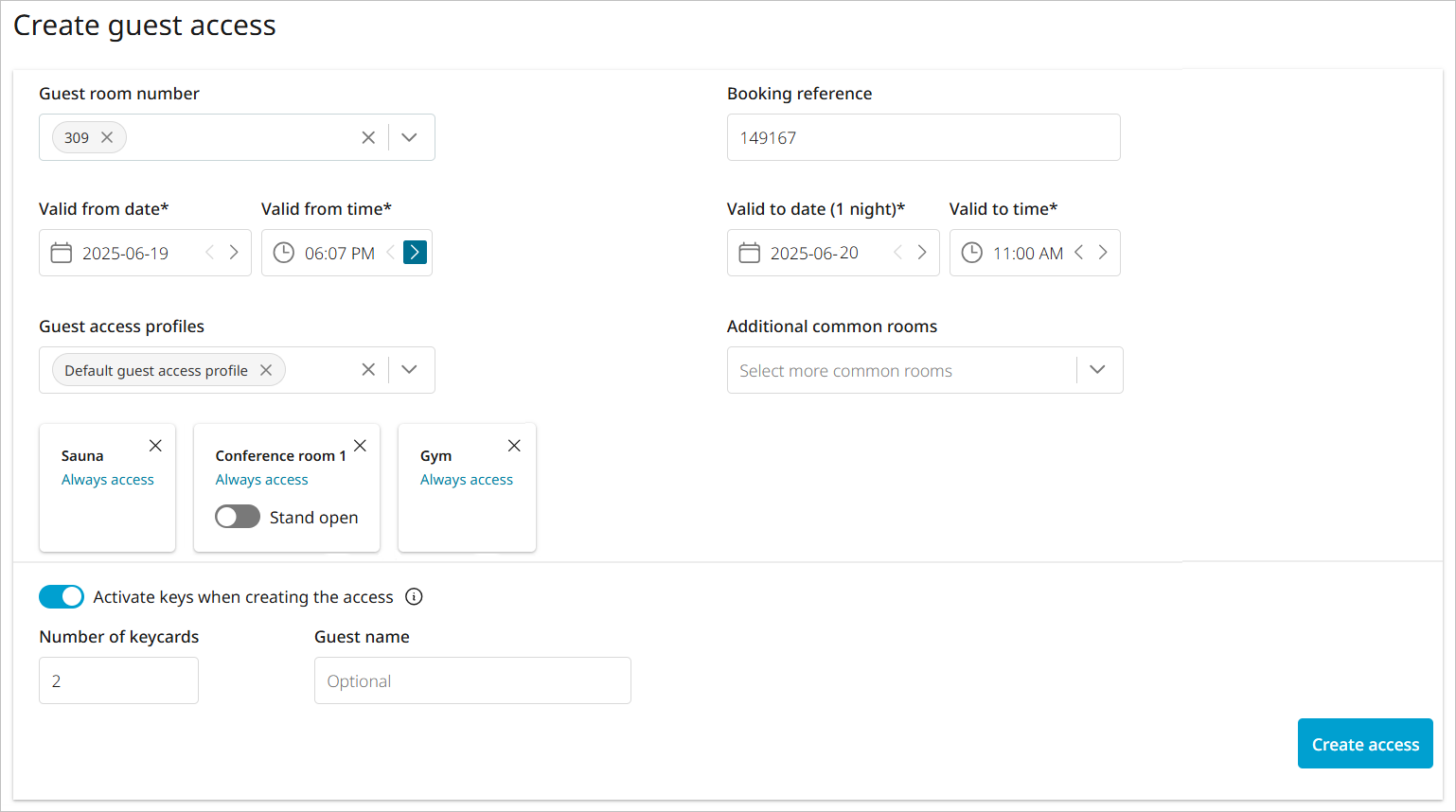
Task: Open Additional common rooms dropdown
Action: (1097, 369)
